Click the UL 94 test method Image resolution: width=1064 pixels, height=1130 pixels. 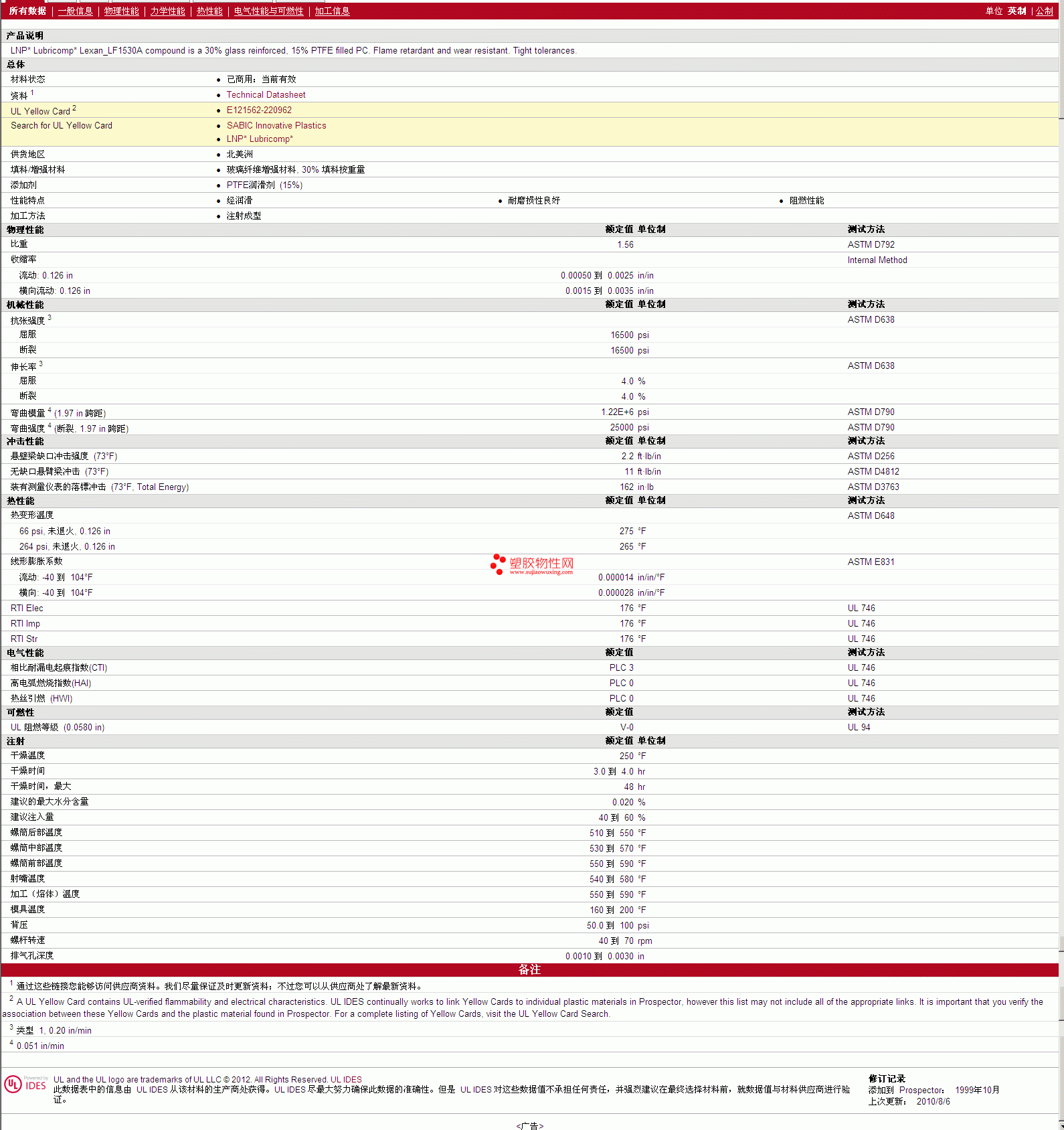(x=859, y=728)
